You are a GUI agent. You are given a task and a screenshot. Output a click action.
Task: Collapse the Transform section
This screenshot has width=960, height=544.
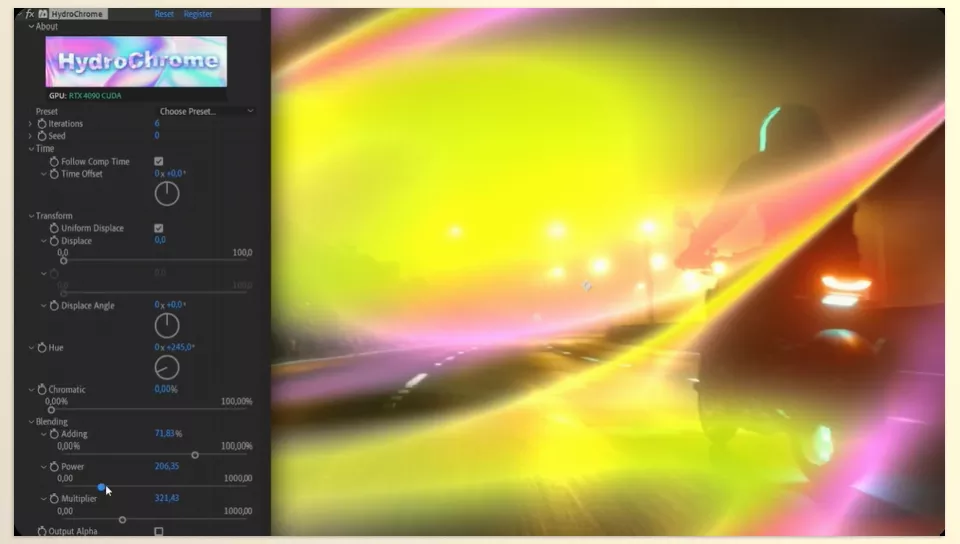tap(31, 216)
